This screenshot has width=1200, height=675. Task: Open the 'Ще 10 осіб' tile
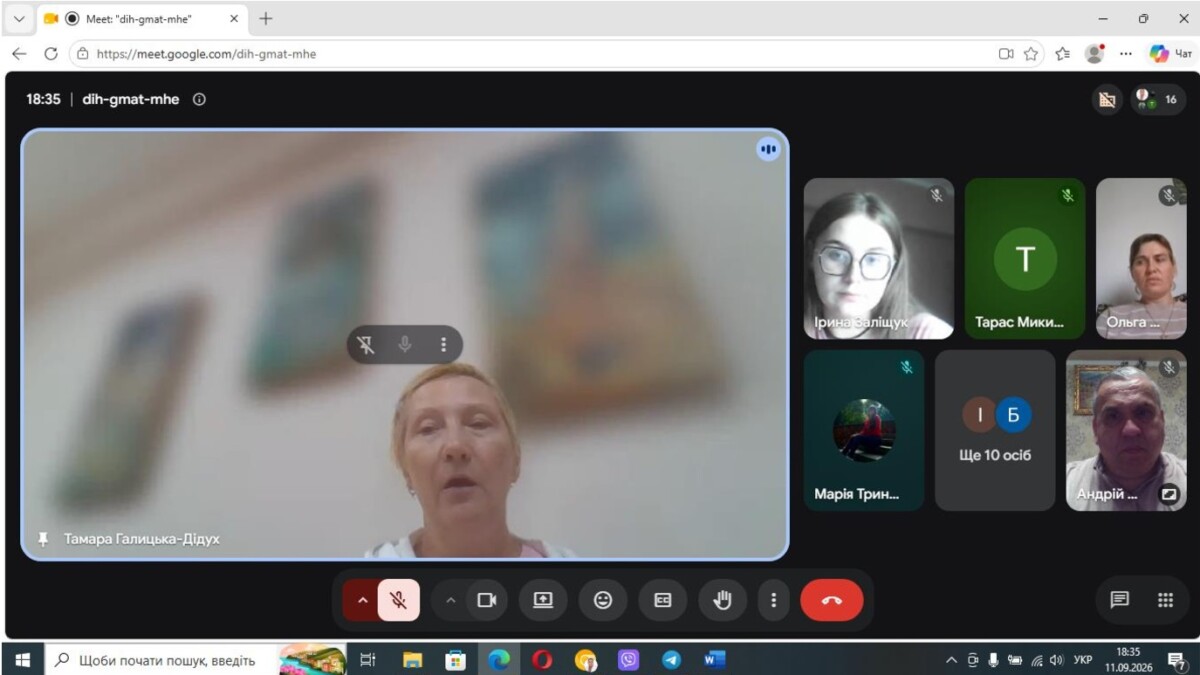995,430
